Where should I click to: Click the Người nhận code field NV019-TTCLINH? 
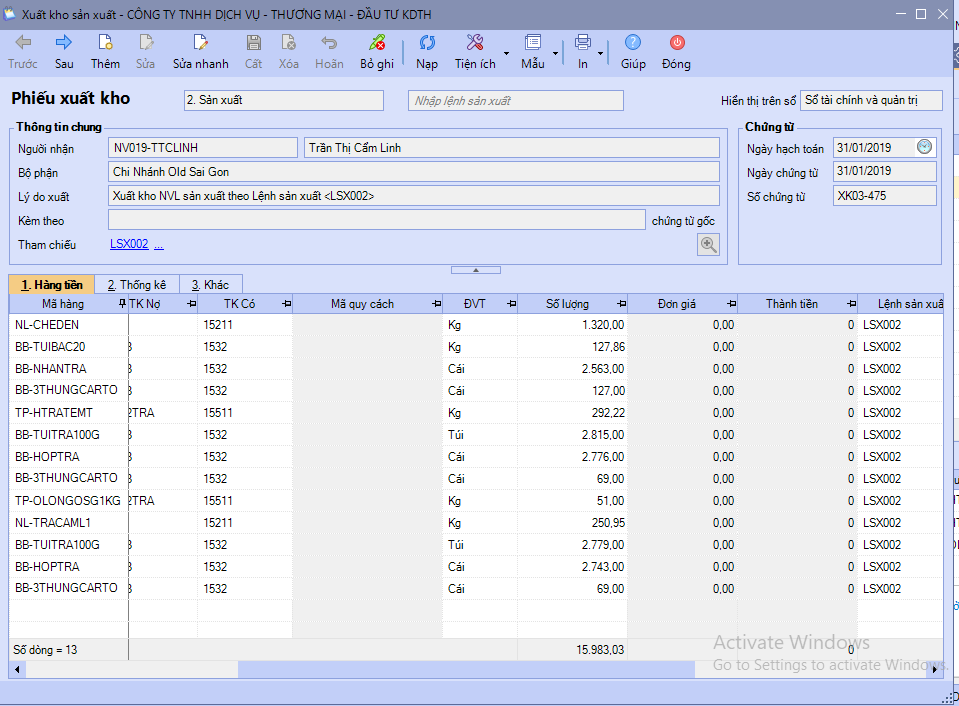(x=203, y=147)
